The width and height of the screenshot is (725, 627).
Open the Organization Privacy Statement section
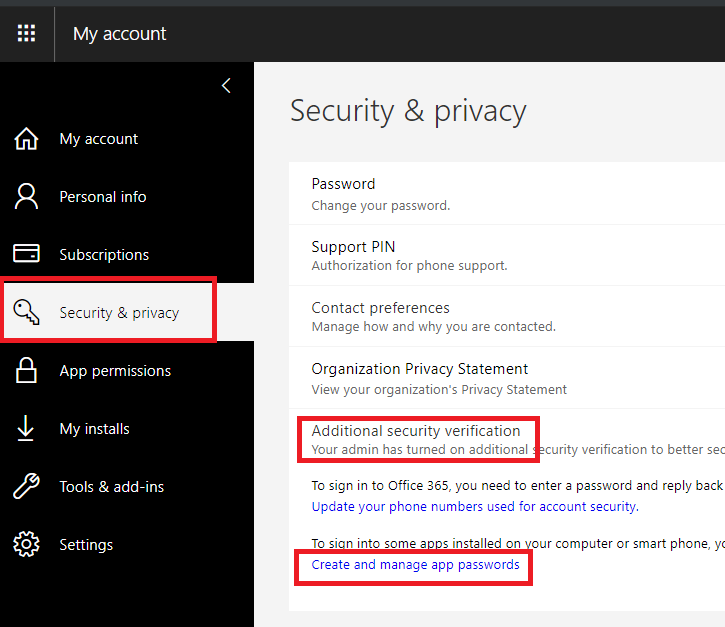click(x=507, y=378)
